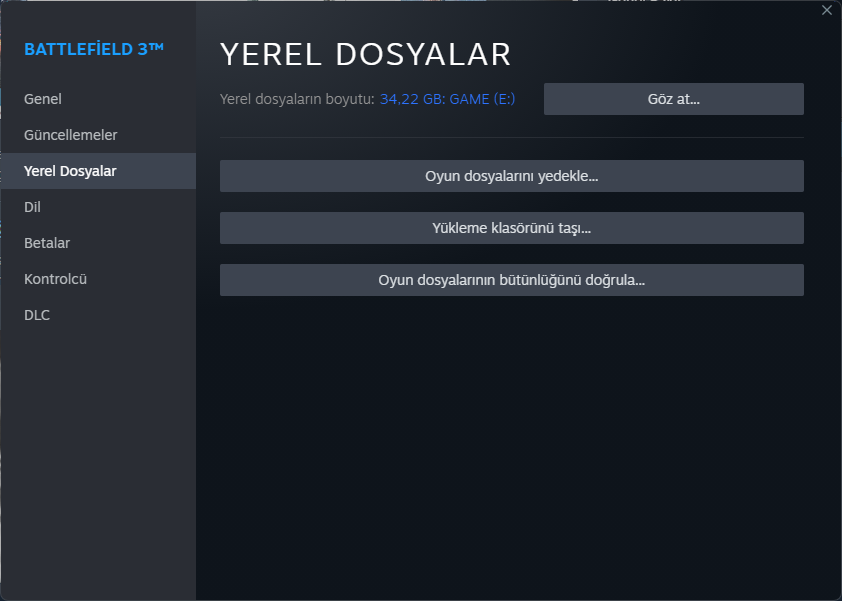
Task: Verify files with Oyun dosyalarının bütünlüğünü doğrula
Action: [512, 280]
